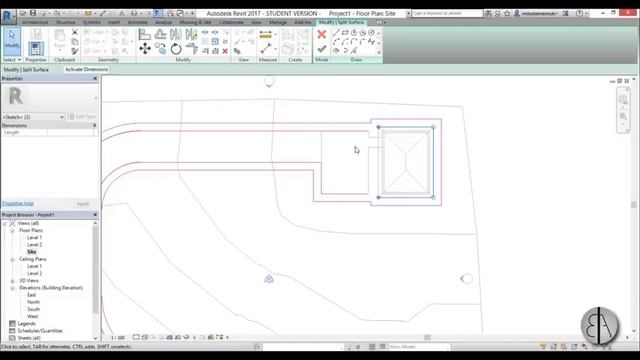Open the Manage ribbon tab
This screenshot has width=640, height=360.
(x=278, y=22)
